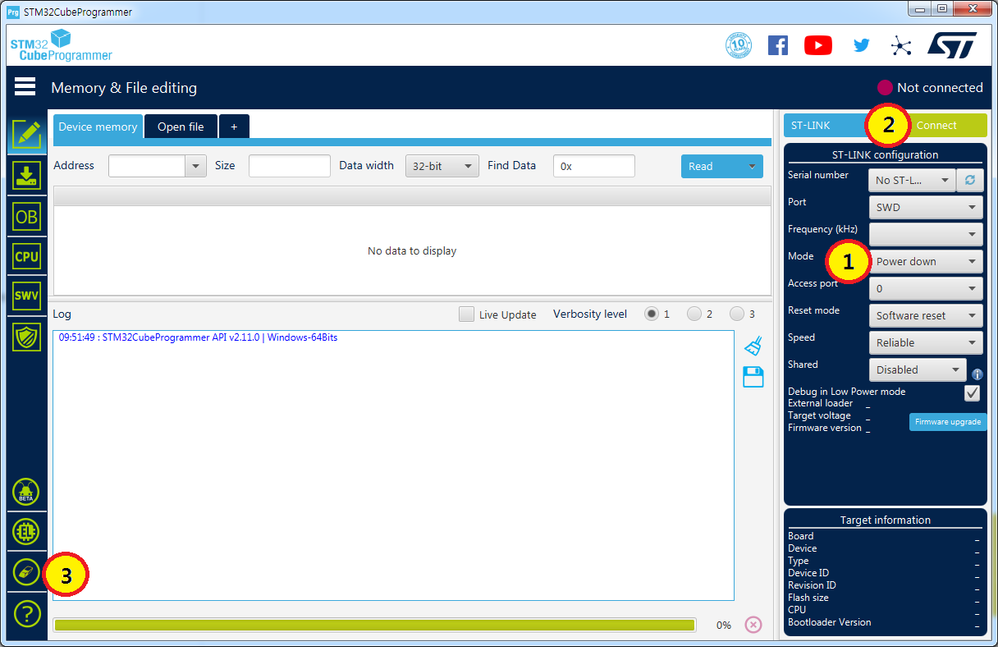
Task: Open security shield icon in sidebar
Action: (x=26, y=337)
